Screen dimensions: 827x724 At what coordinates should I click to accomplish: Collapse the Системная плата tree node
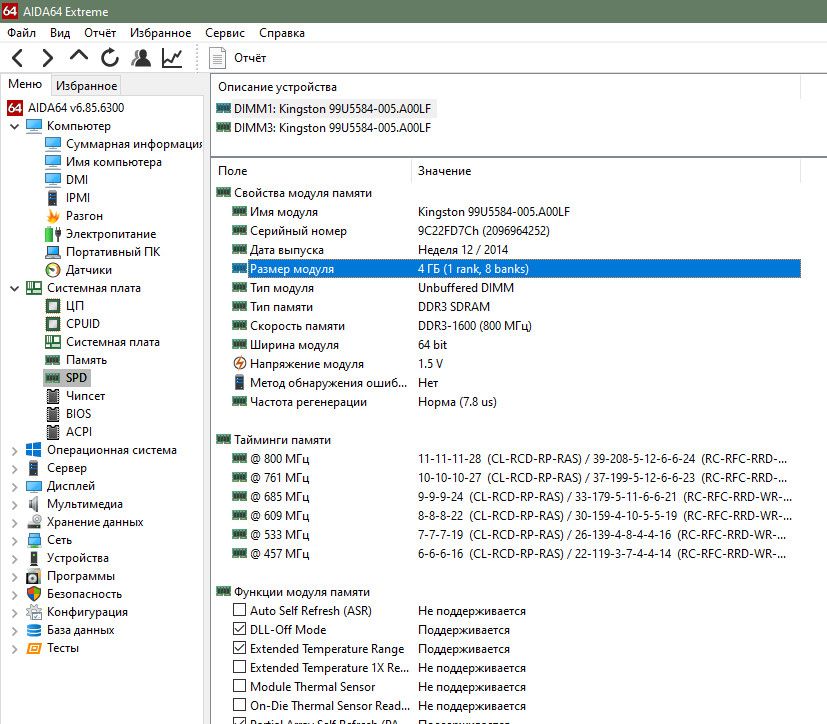(x=15, y=288)
